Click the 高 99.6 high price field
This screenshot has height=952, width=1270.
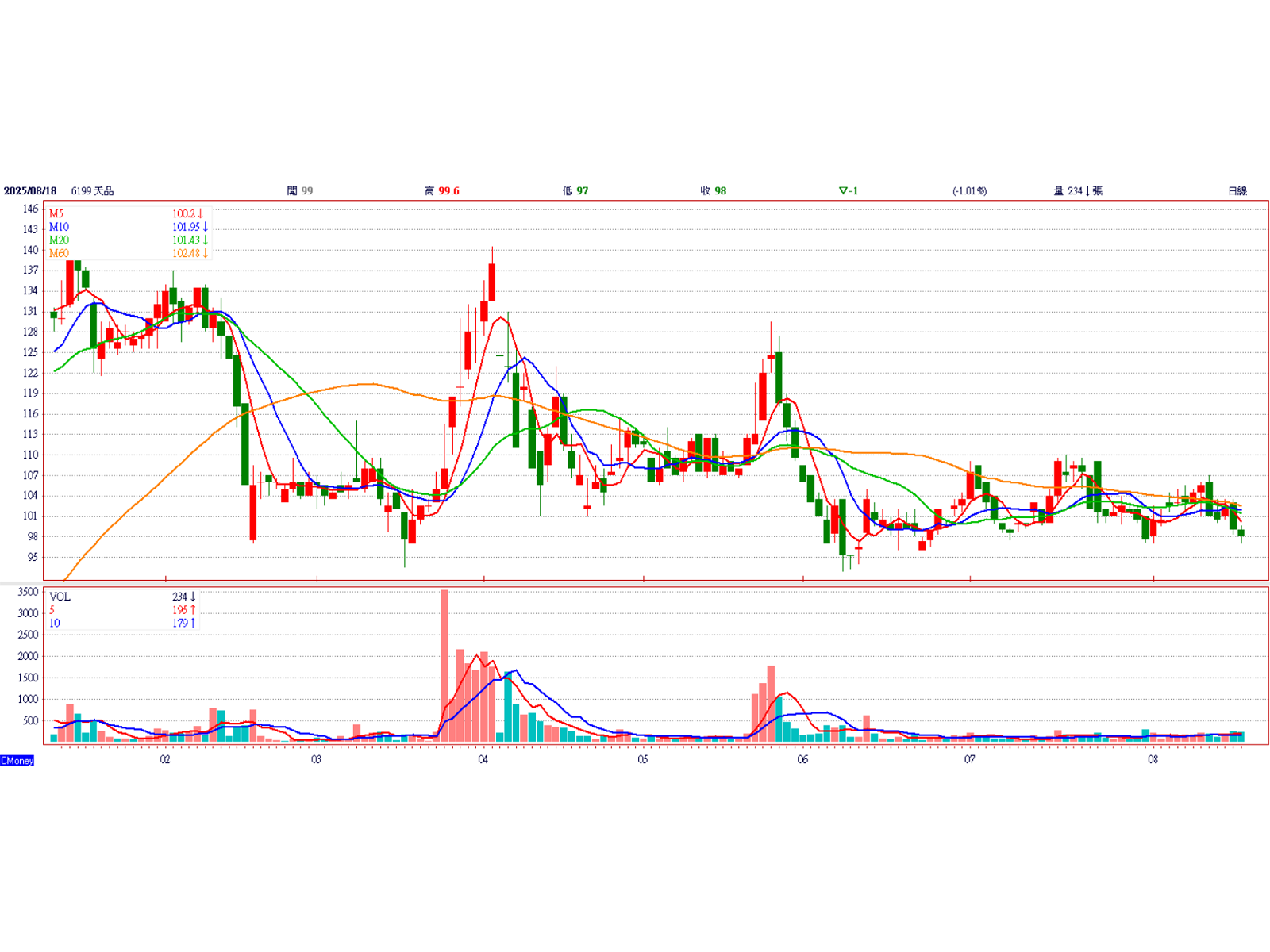[x=441, y=190]
